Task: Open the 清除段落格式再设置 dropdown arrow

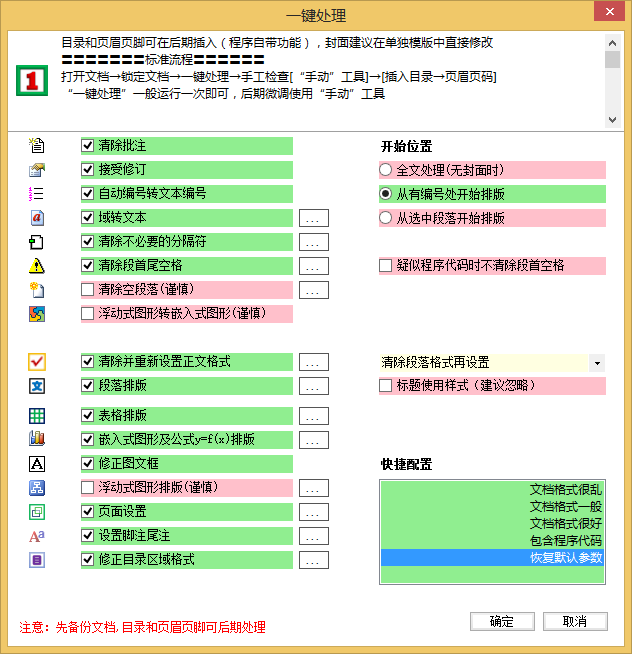Action: pos(597,363)
